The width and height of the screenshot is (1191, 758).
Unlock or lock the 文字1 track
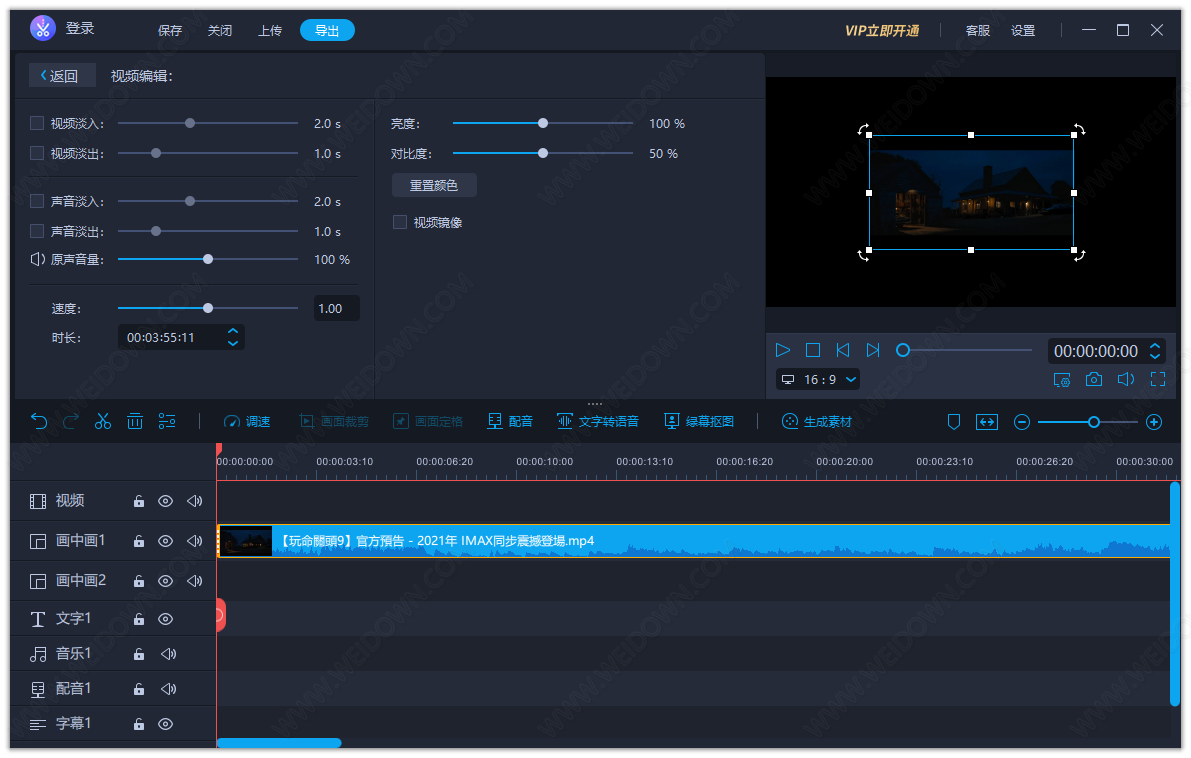[139, 620]
